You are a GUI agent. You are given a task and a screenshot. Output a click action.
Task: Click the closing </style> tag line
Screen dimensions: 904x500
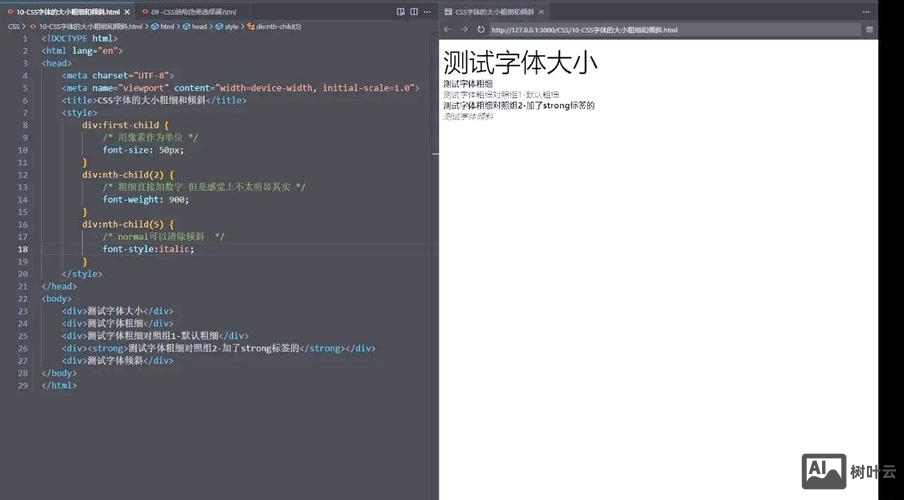click(x=82, y=274)
